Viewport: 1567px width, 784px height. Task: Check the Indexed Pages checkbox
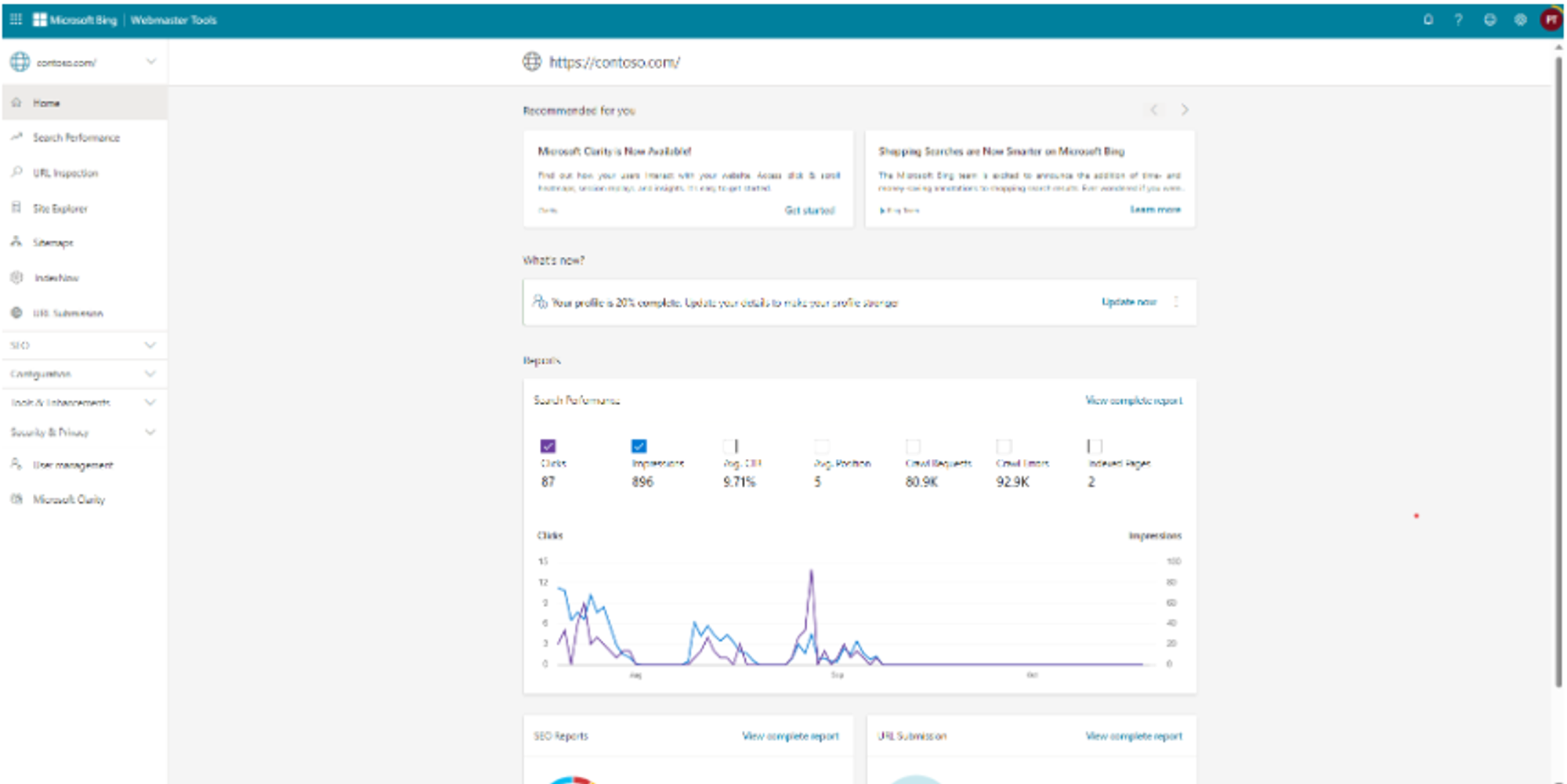click(1095, 446)
